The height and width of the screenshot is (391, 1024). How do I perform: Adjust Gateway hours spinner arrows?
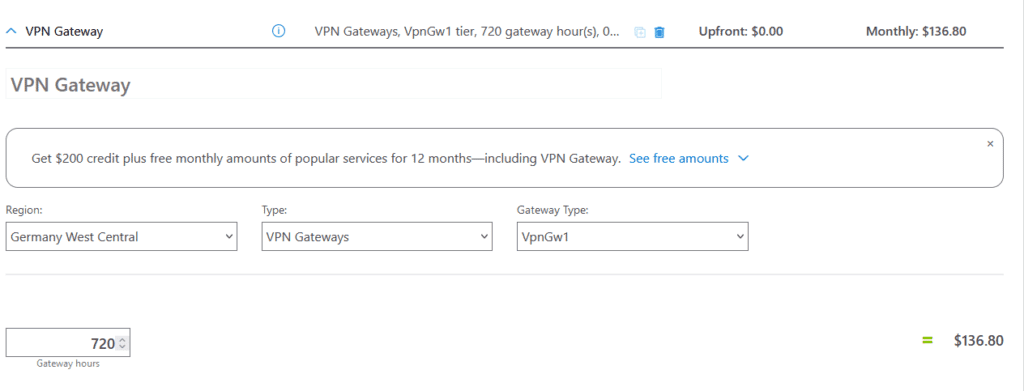coord(122,343)
